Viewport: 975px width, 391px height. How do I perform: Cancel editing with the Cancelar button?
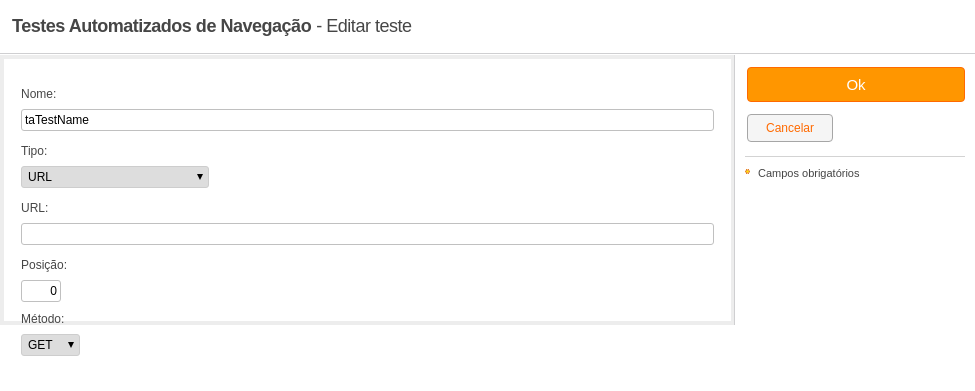[790, 128]
